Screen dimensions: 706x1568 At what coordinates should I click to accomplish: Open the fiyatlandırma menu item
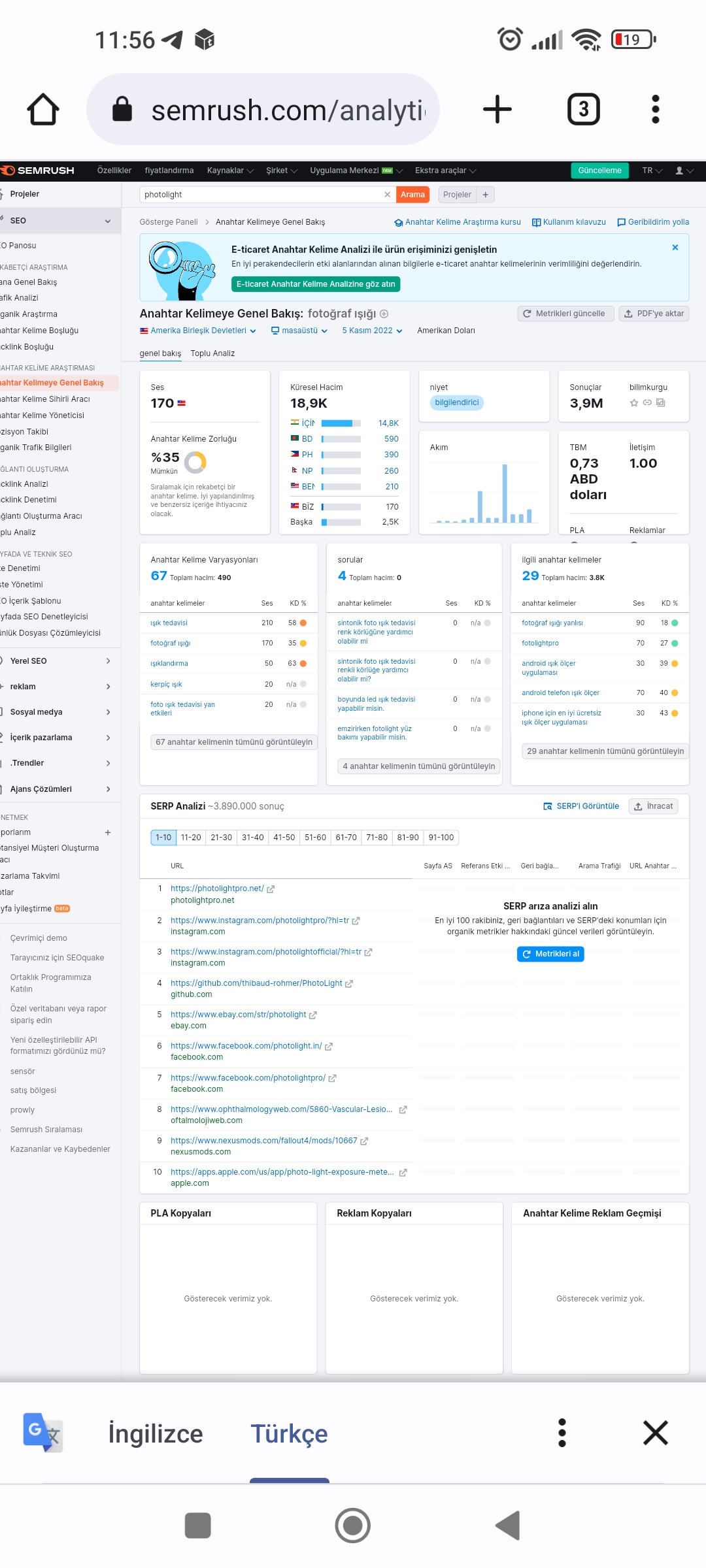point(169,171)
